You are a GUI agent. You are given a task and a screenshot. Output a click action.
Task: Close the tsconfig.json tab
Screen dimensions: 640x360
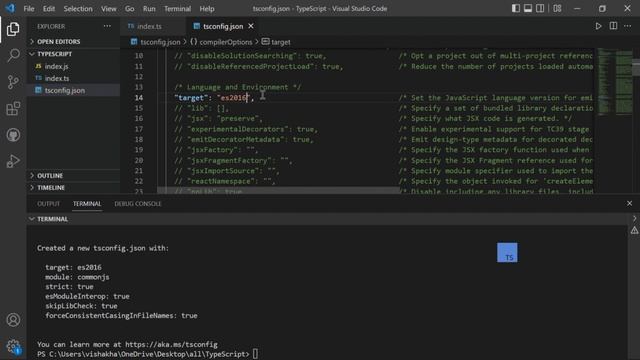click(251, 26)
